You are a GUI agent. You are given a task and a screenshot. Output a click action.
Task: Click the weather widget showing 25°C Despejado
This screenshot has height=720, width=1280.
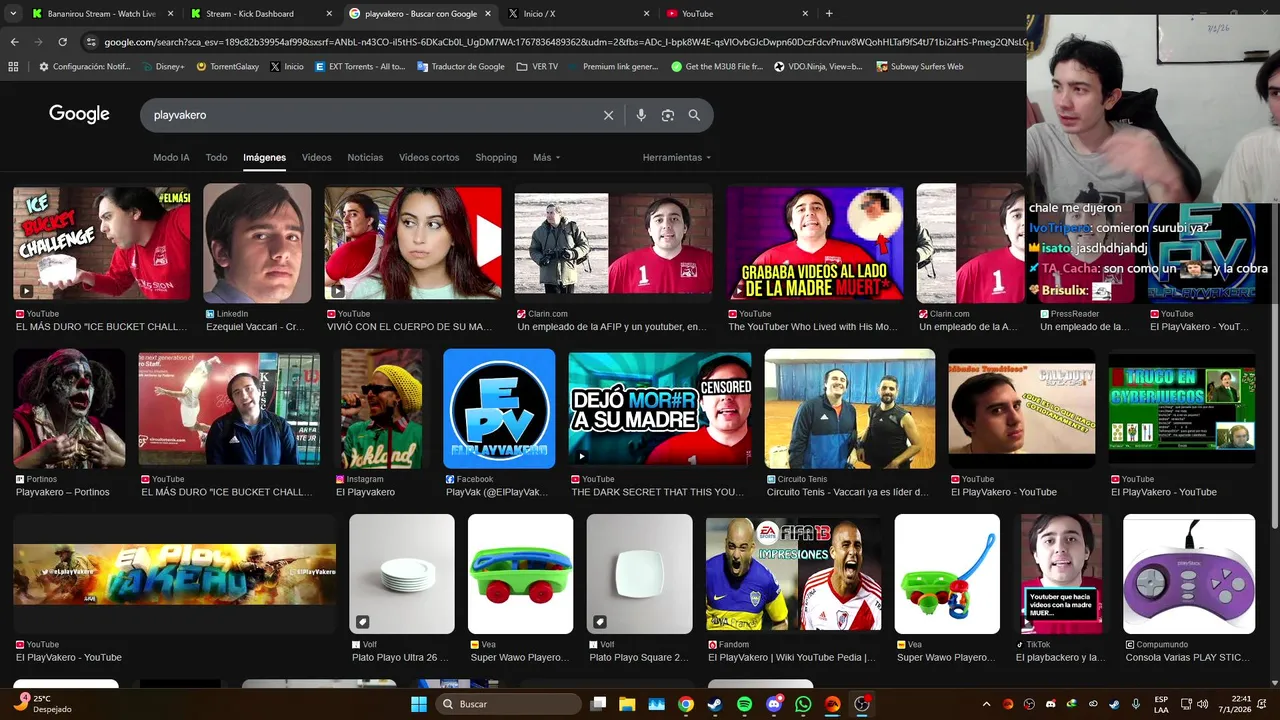point(42,704)
